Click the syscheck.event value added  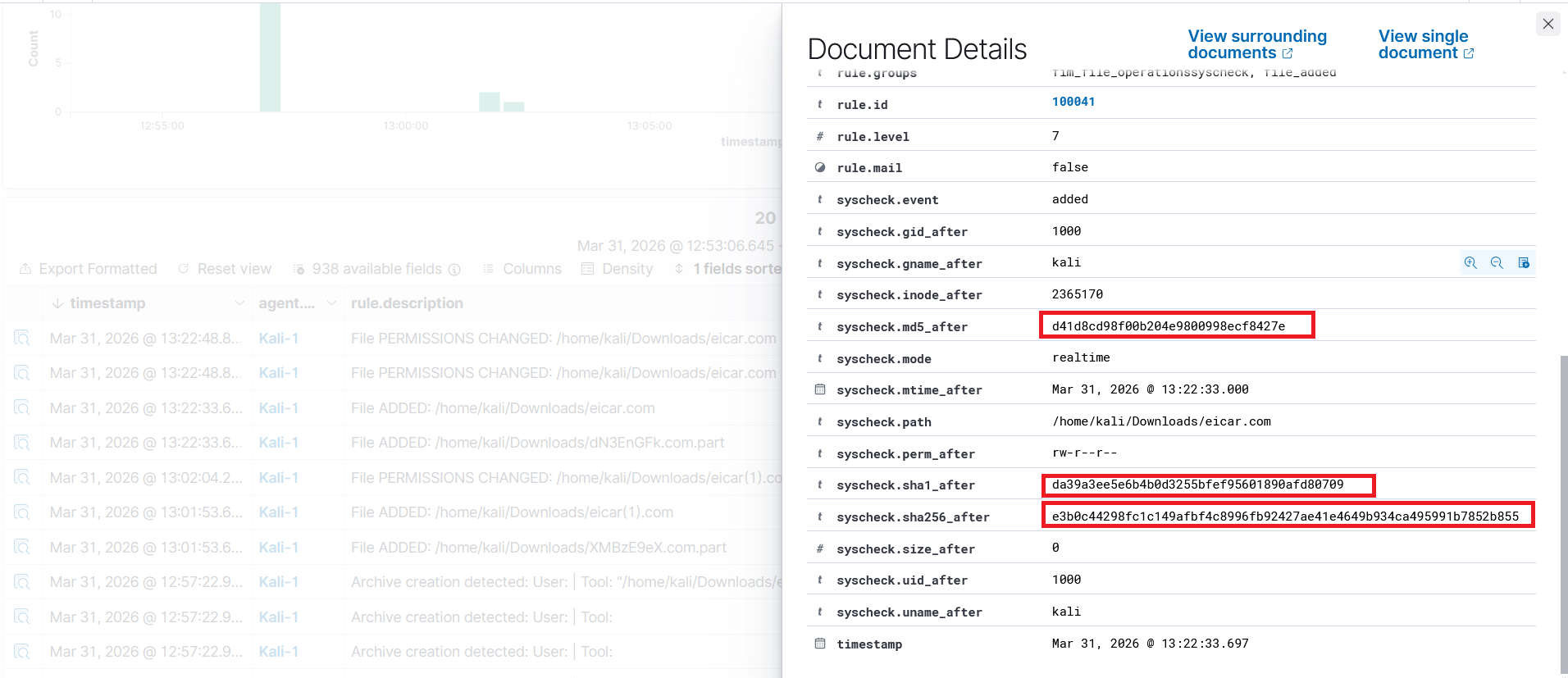tap(1070, 199)
